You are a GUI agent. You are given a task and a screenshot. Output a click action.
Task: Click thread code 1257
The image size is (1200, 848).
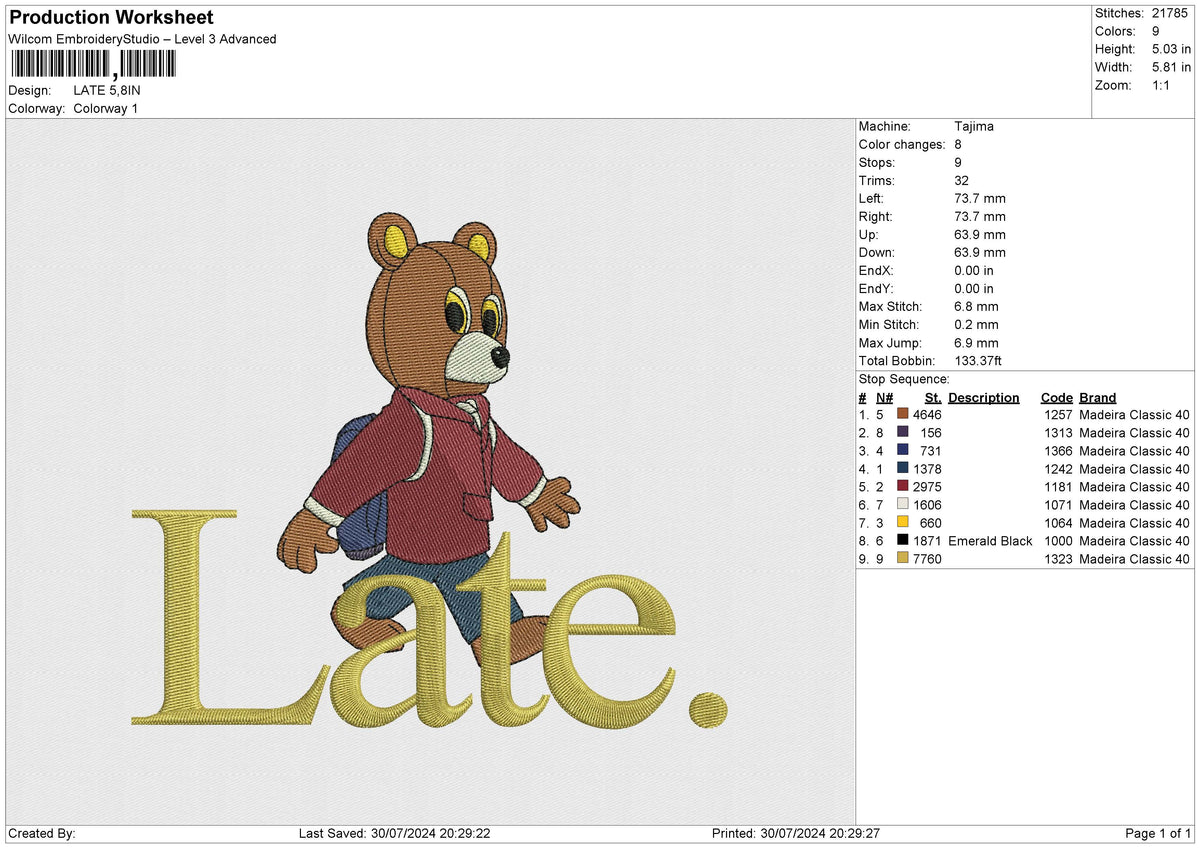tap(1058, 415)
